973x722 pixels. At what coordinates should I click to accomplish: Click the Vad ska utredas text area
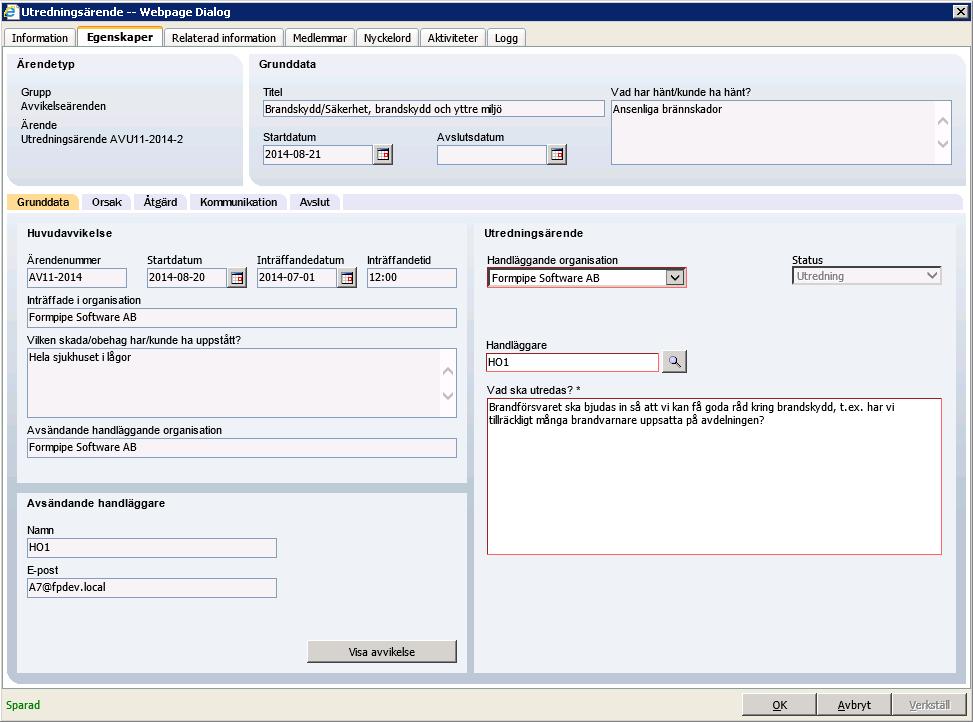coord(714,476)
